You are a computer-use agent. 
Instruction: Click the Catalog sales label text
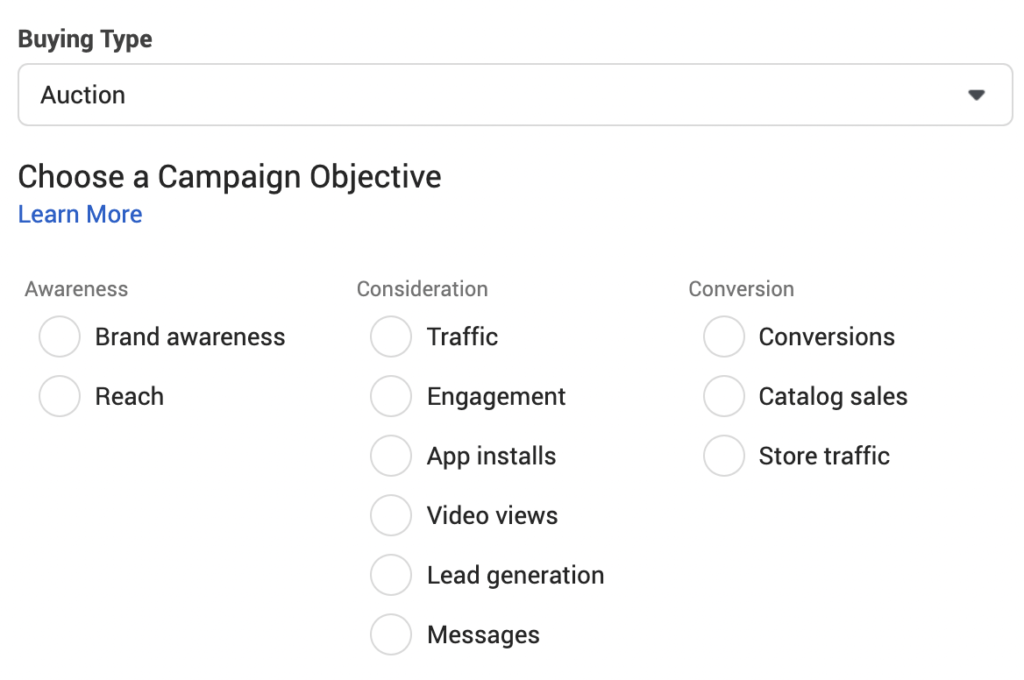833,397
